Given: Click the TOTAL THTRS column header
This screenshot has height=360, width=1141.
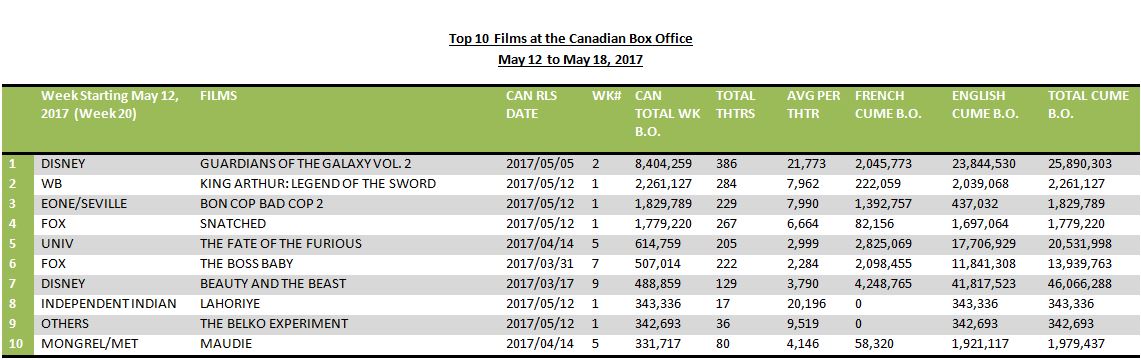Looking at the screenshot, I should (x=736, y=105).
